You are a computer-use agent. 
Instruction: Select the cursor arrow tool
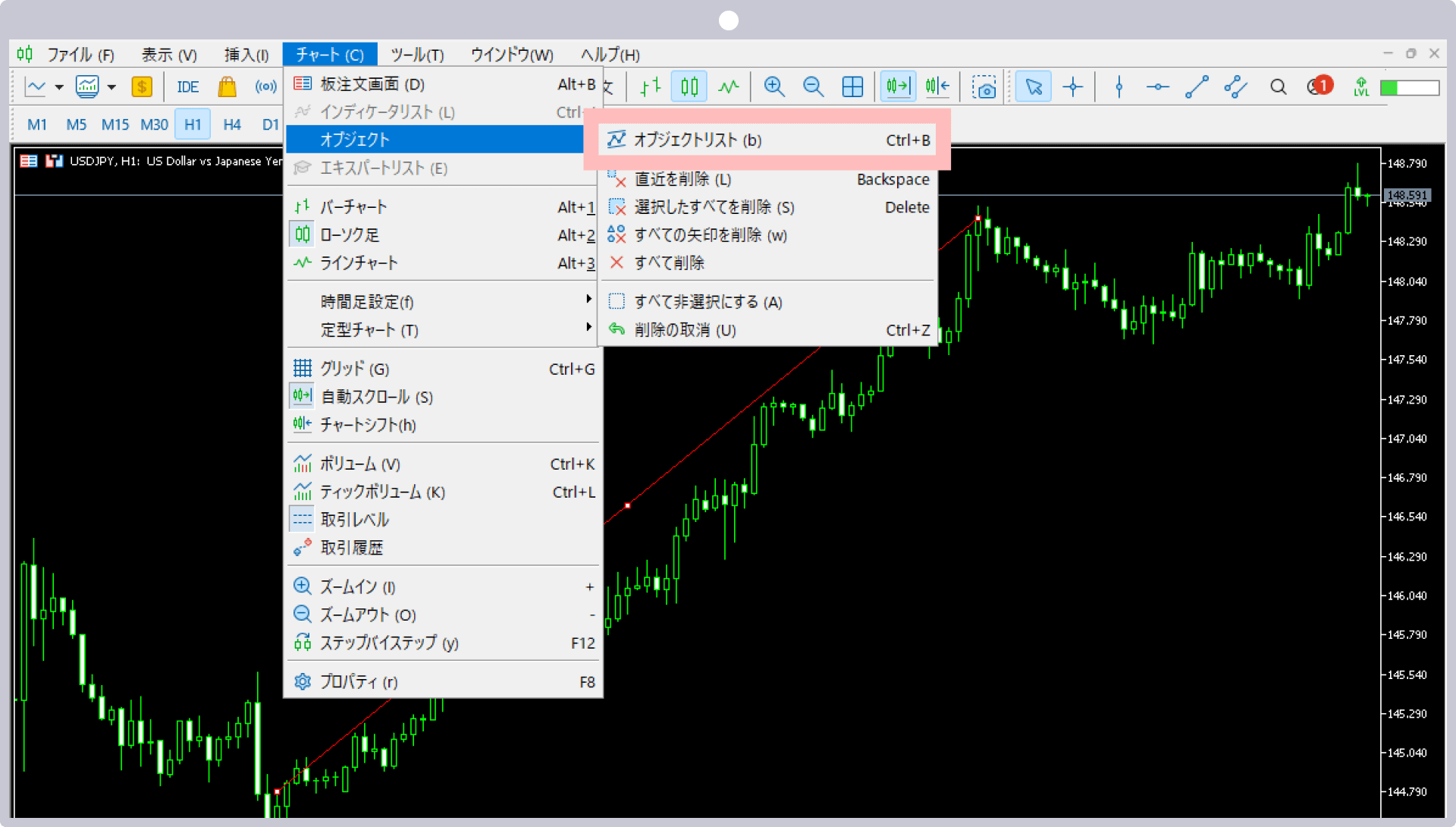tap(1034, 86)
